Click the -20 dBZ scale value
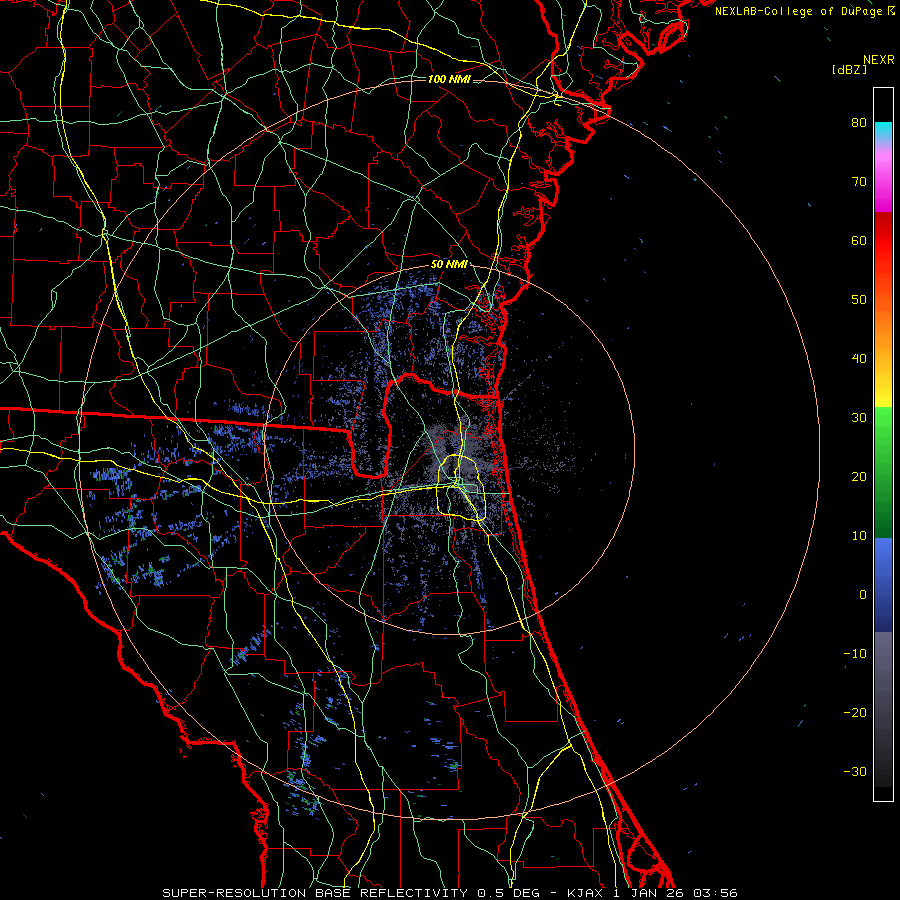The height and width of the screenshot is (900, 900). [855, 713]
